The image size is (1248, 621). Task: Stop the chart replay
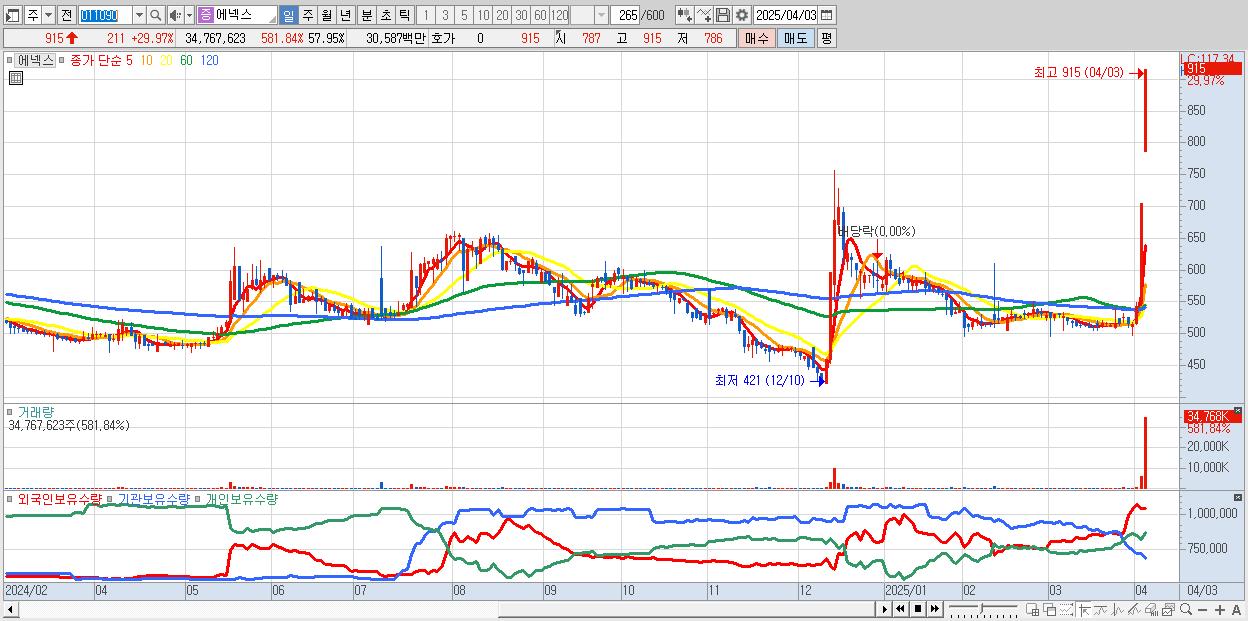[918, 609]
